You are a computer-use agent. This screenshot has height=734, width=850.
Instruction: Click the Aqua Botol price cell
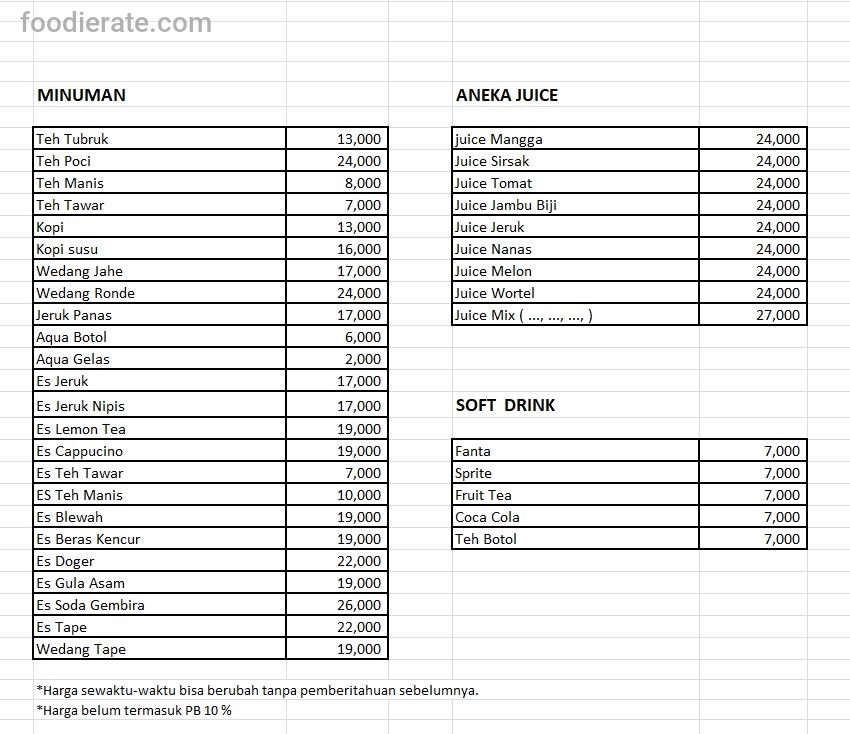pos(337,337)
